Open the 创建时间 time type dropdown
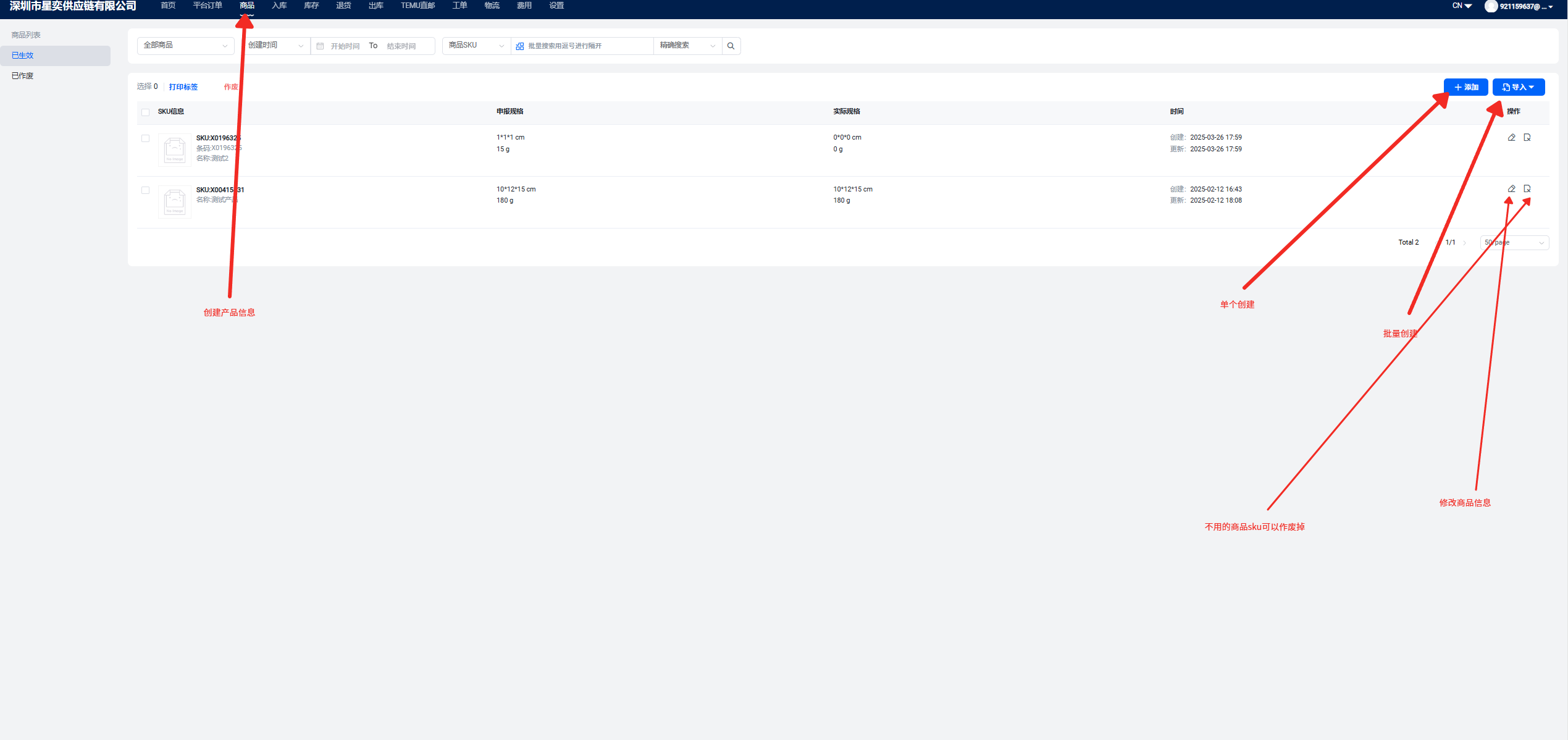 (276, 46)
